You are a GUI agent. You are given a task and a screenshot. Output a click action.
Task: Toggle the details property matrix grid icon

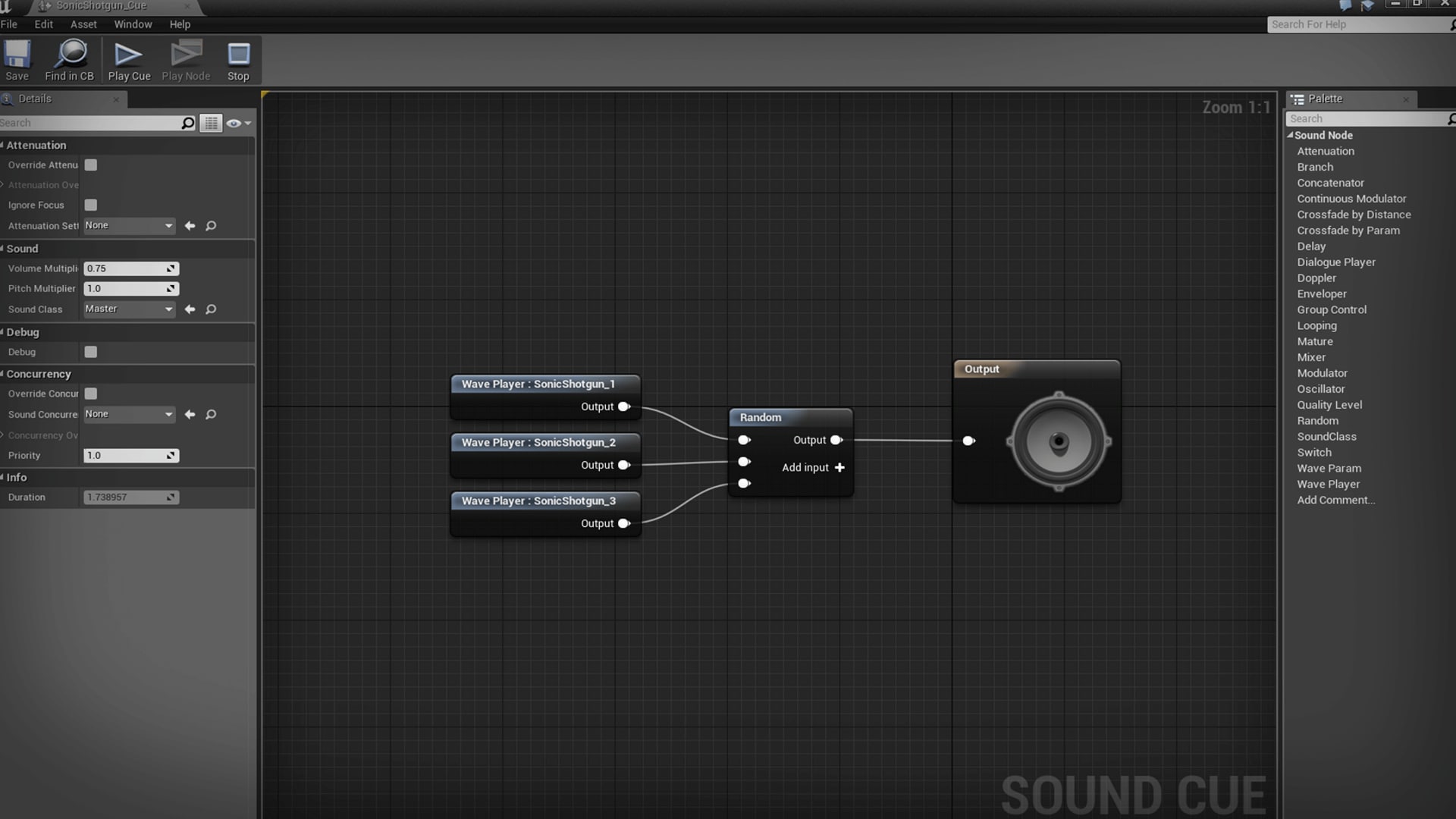click(x=211, y=123)
